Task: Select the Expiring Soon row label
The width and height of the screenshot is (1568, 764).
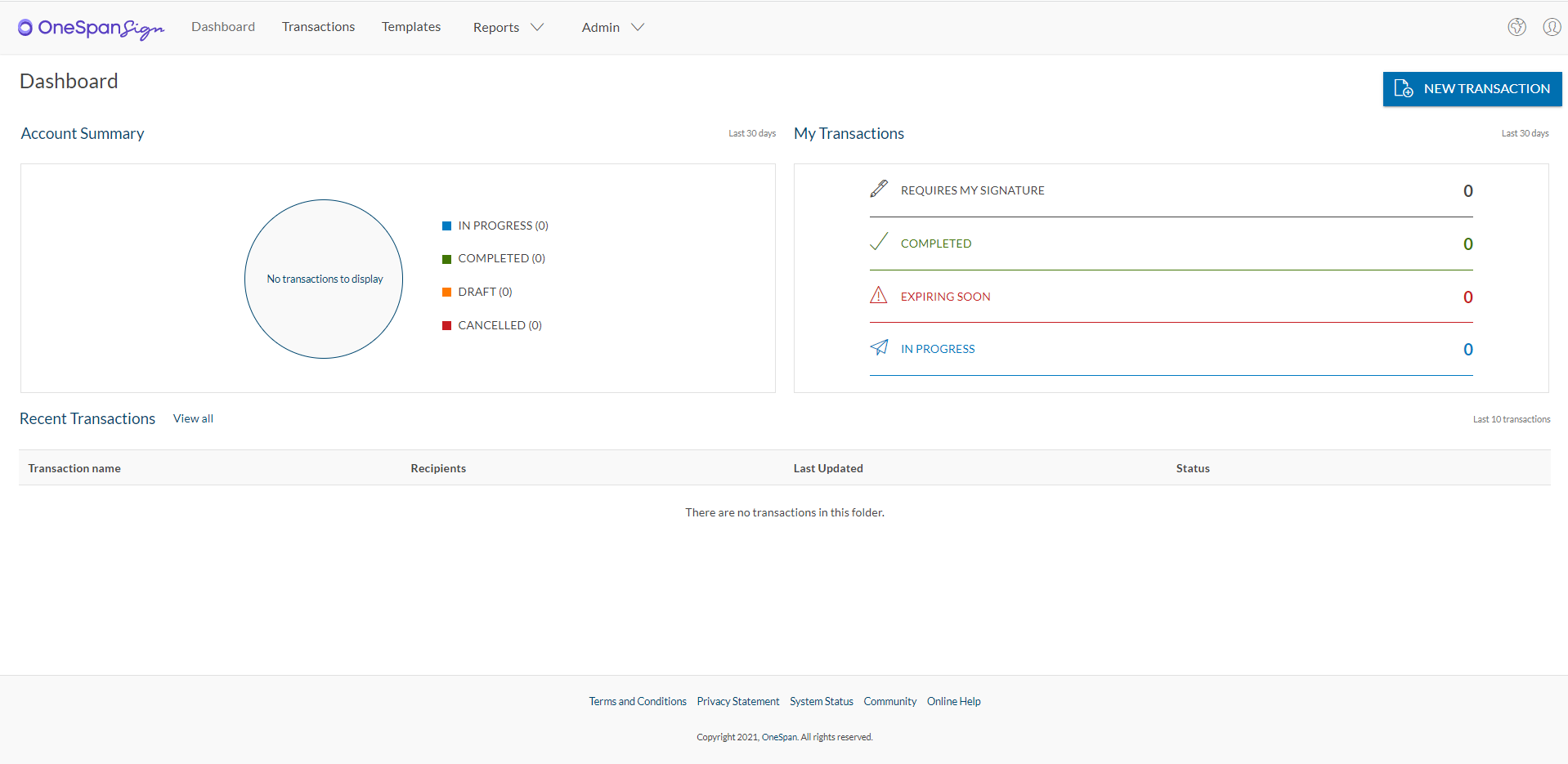Action: [x=946, y=297]
